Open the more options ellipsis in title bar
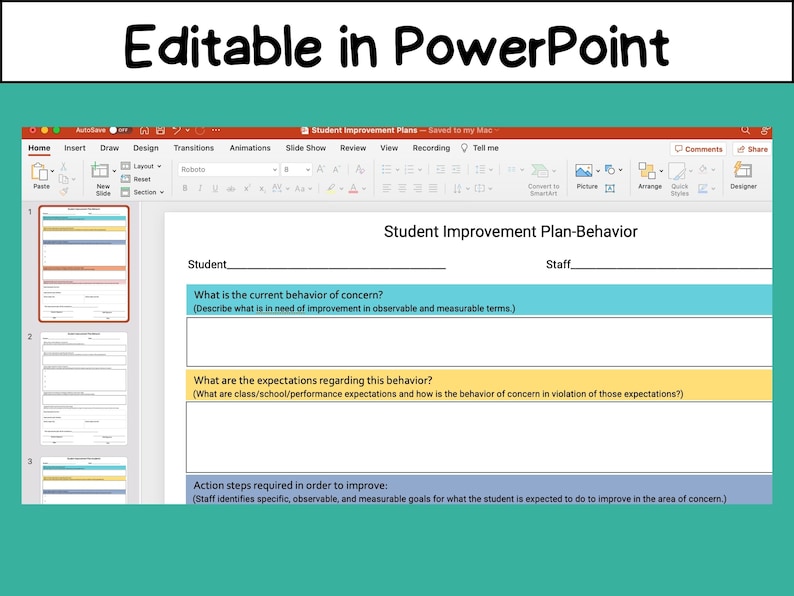The width and height of the screenshot is (794, 596). tap(216, 131)
